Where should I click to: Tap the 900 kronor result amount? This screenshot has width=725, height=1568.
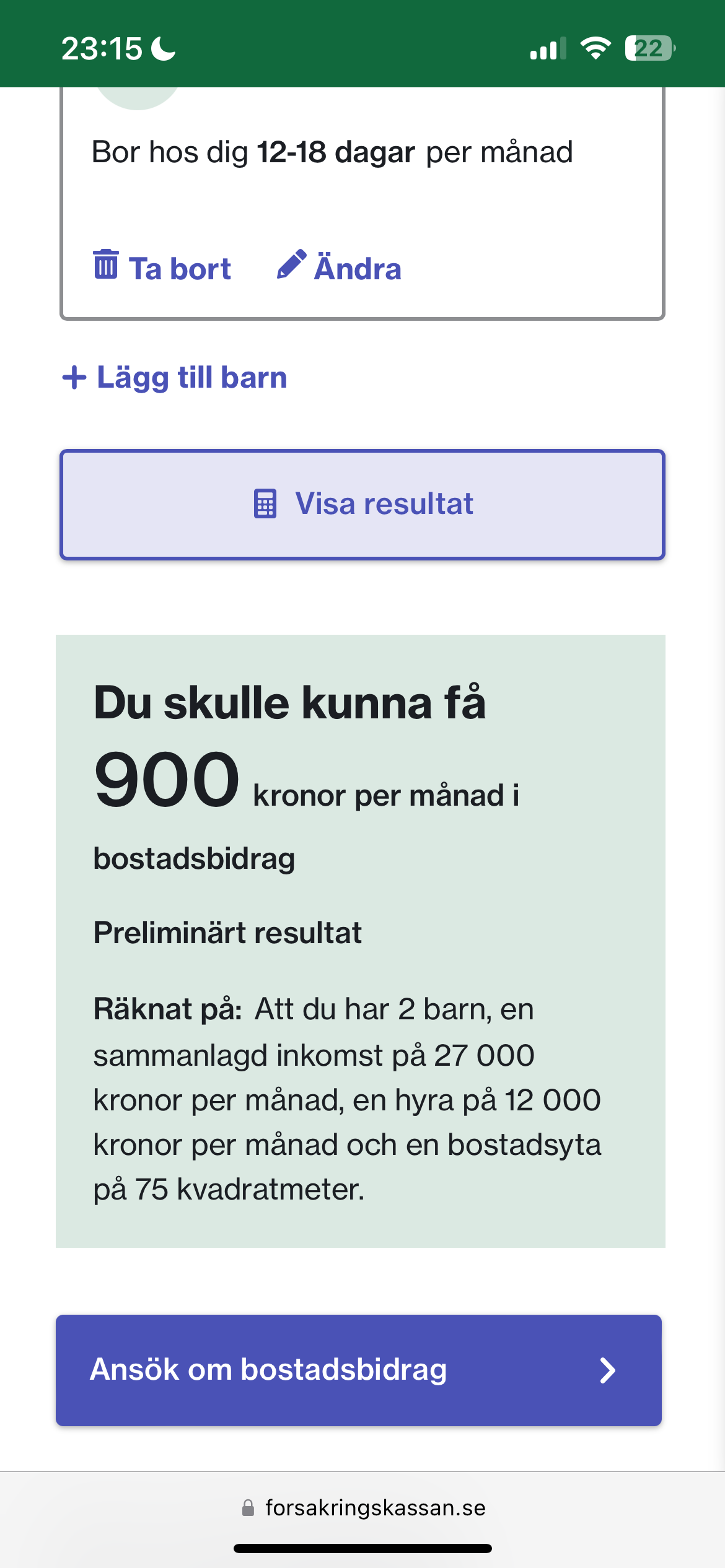167,779
